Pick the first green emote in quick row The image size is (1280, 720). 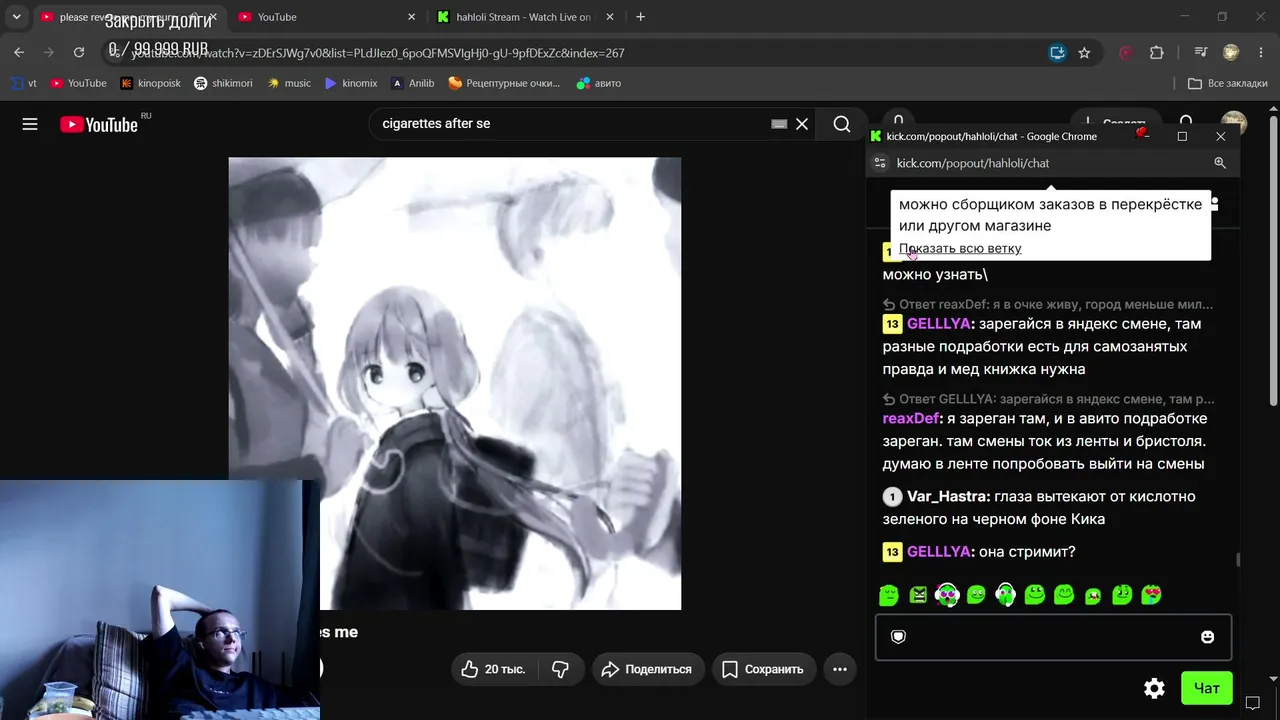[889, 595]
